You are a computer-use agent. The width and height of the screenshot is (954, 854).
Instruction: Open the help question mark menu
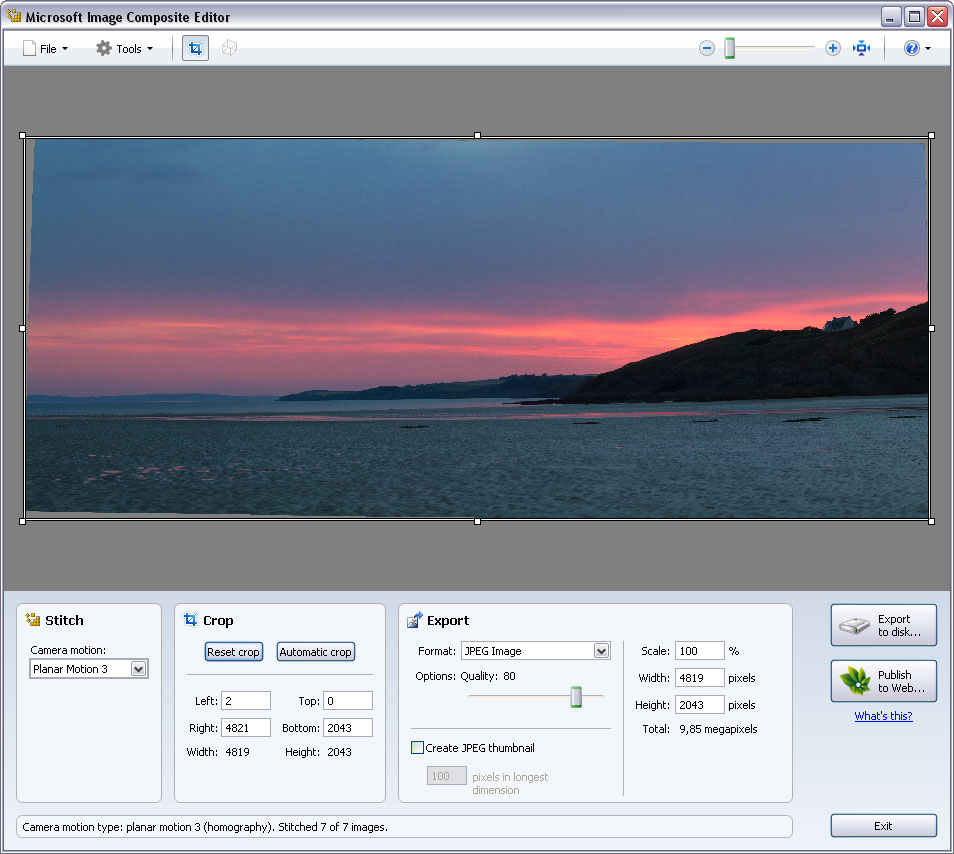(x=916, y=48)
